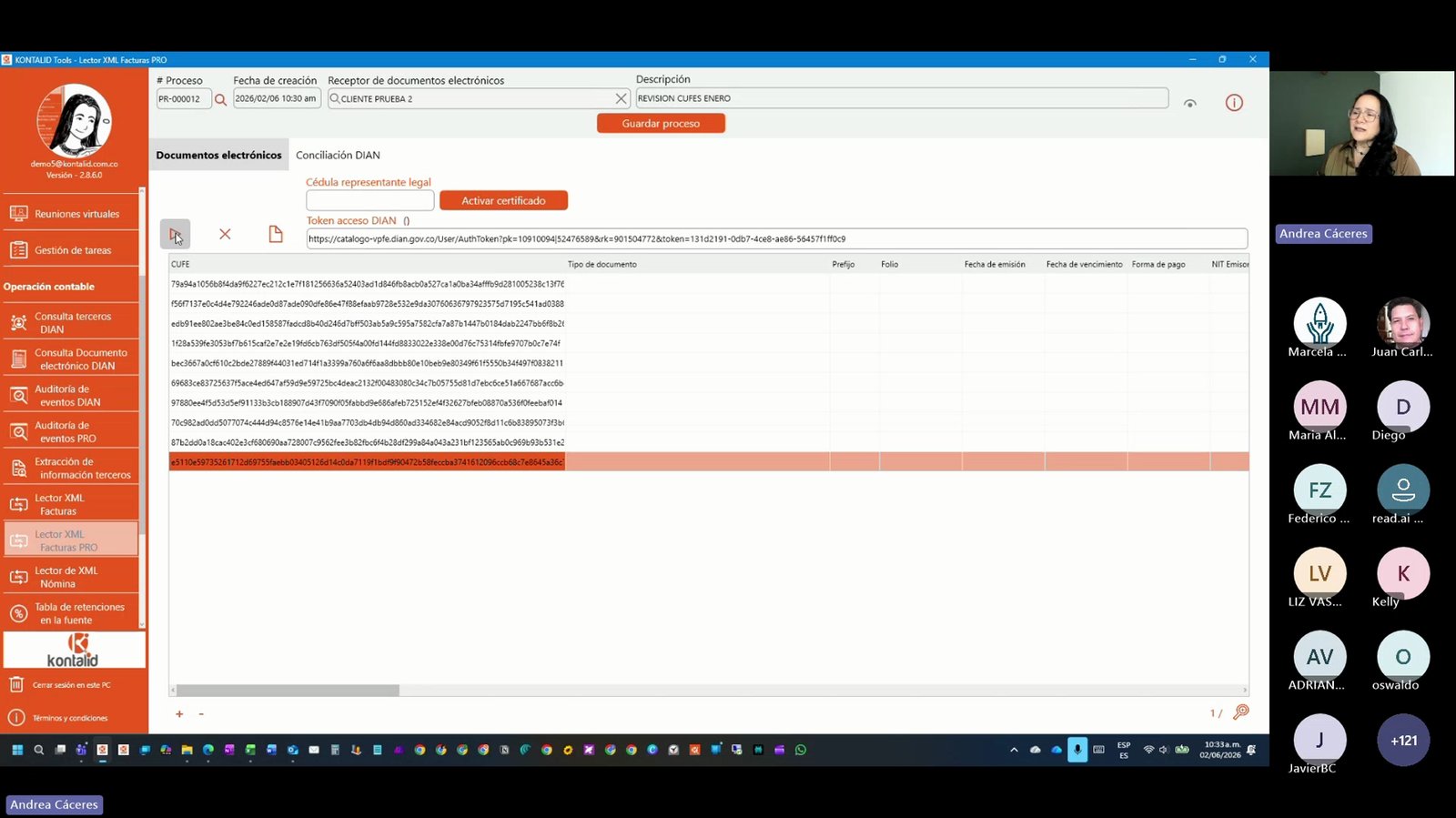Add a row with the plus icon

tap(179, 714)
